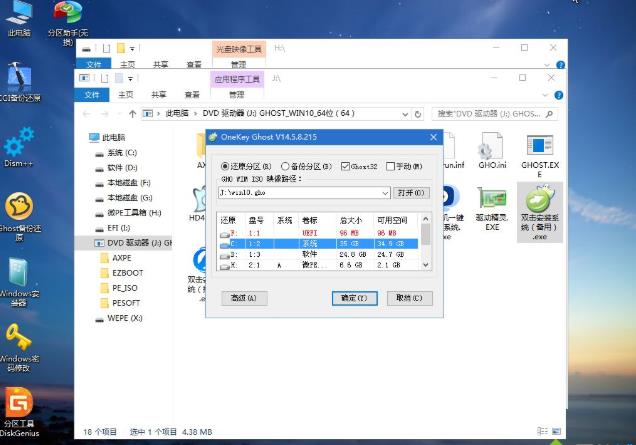
Task: Open the Ghost backup and restore desktop shortcut
Action: 19,209
